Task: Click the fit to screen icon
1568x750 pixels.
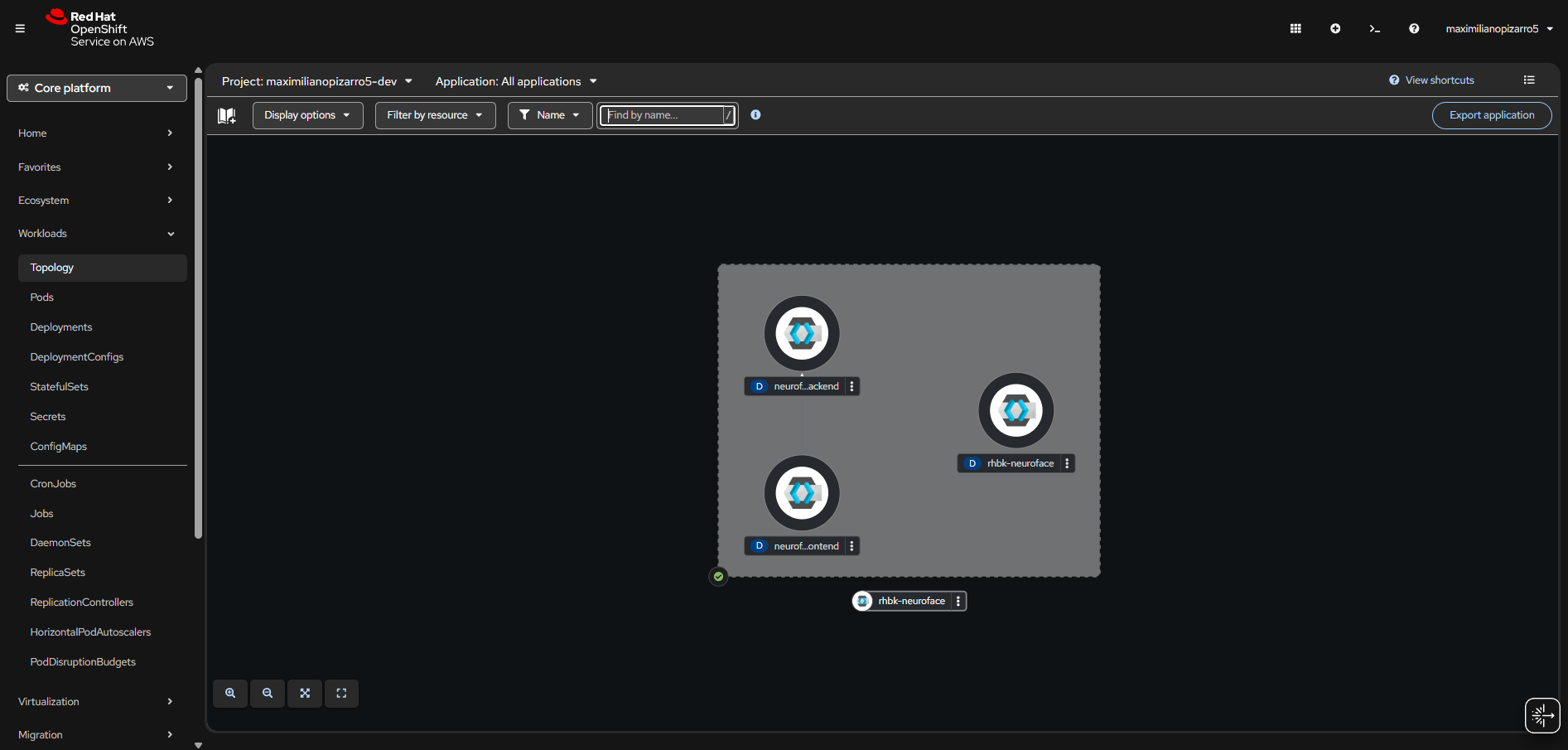Action: click(304, 694)
